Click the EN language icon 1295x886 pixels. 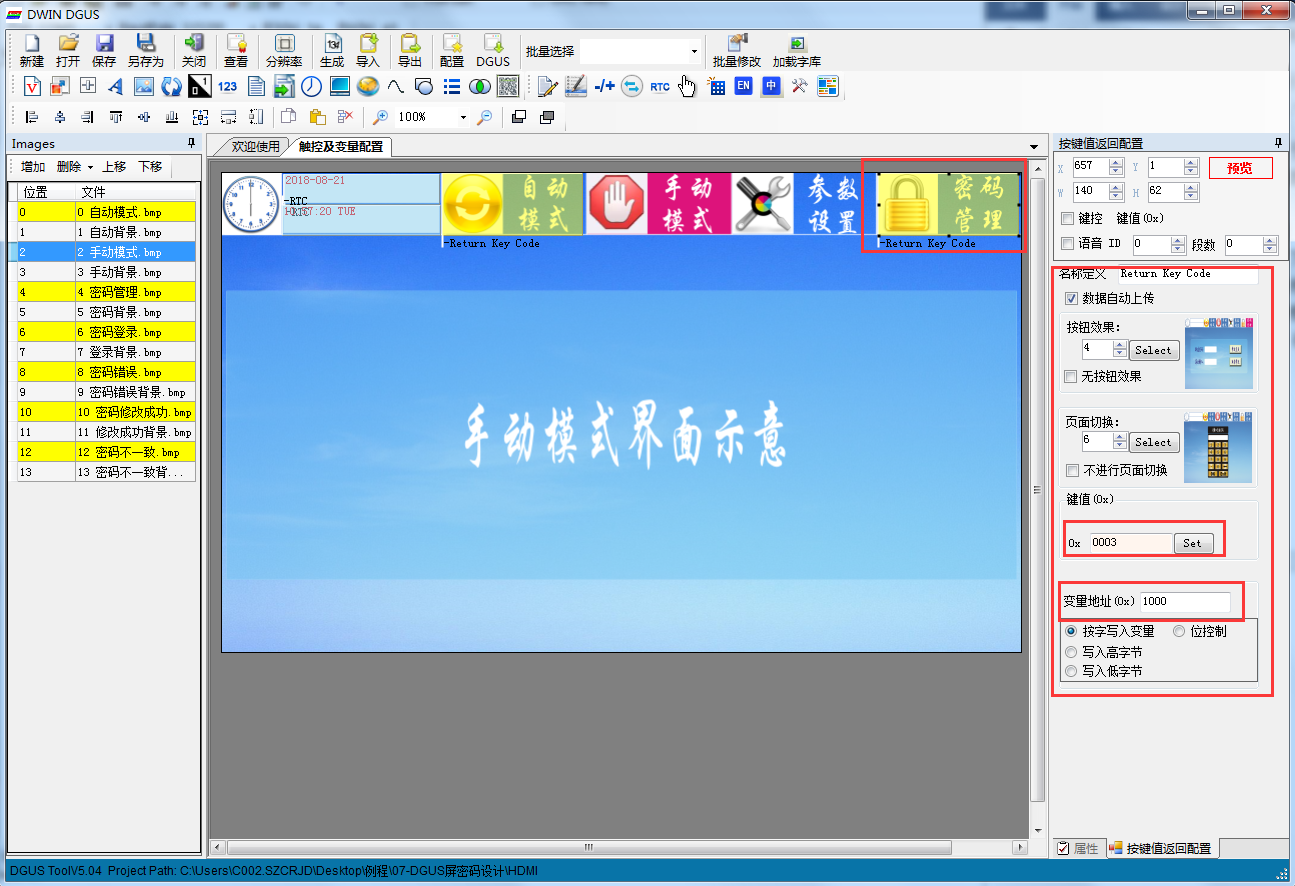(x=743, y=86)
